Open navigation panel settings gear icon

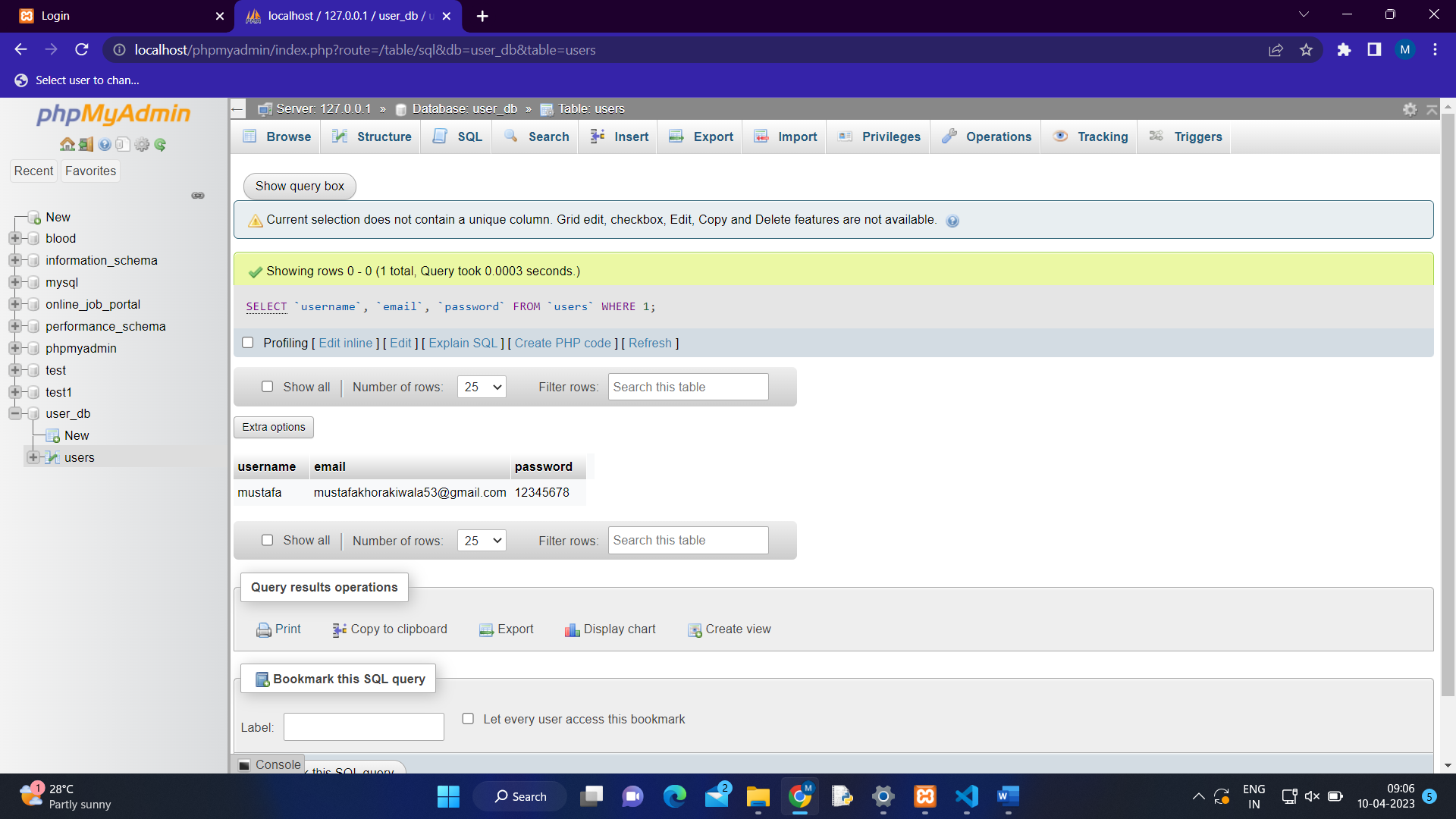pyautogui.click(x=142, y=144)
